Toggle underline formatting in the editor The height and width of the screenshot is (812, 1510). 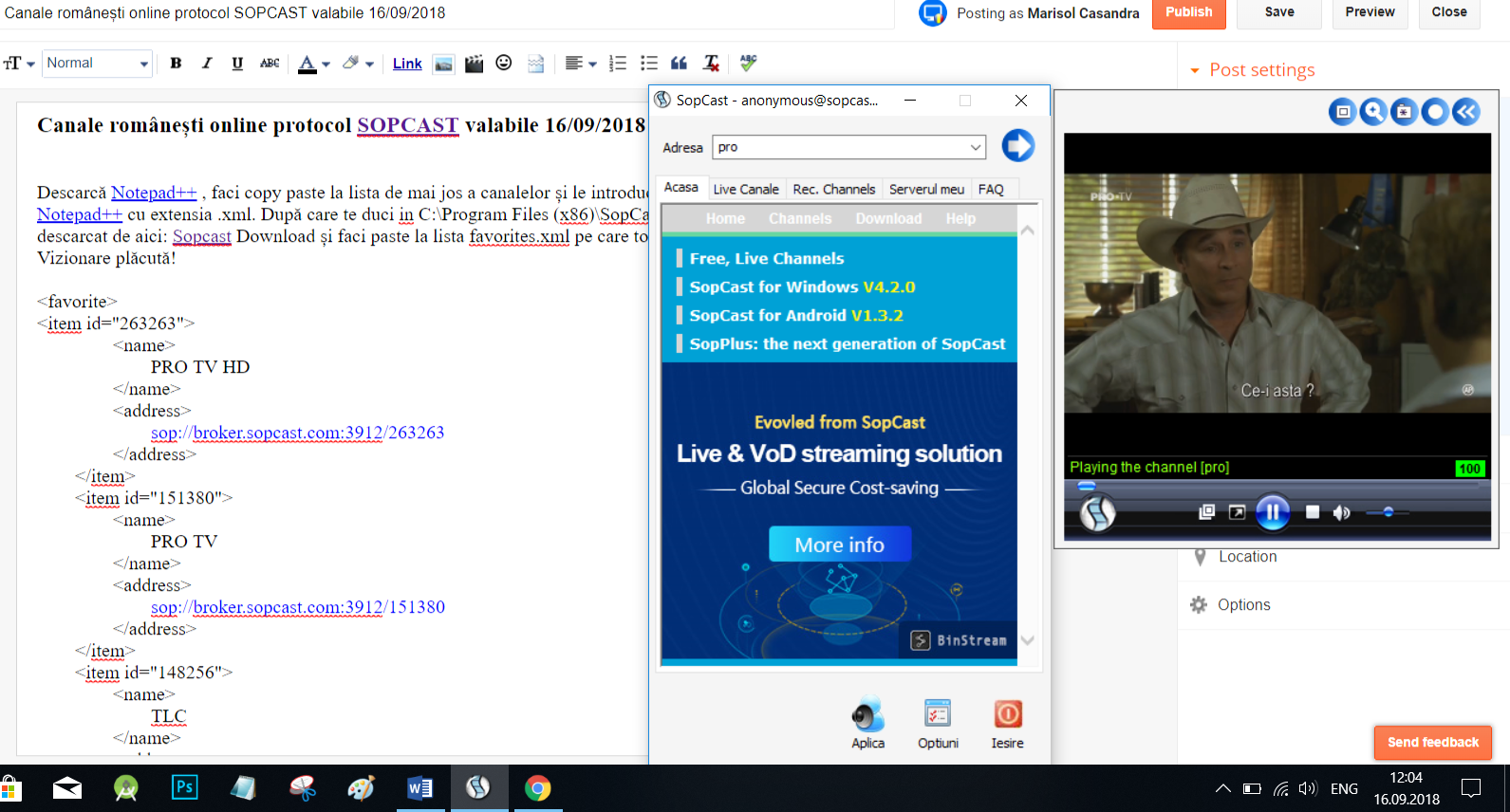[237, 64]
